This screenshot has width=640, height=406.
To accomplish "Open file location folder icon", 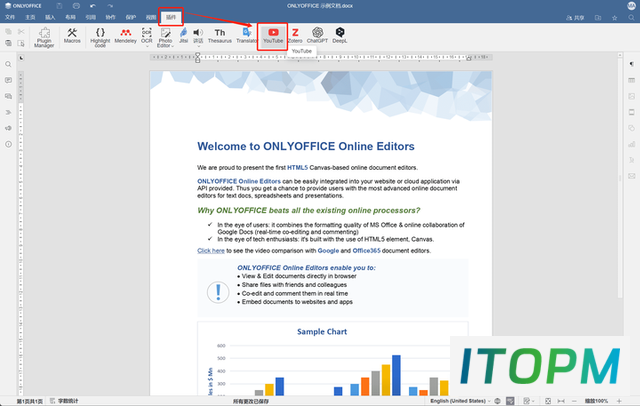I will [598, 18].
